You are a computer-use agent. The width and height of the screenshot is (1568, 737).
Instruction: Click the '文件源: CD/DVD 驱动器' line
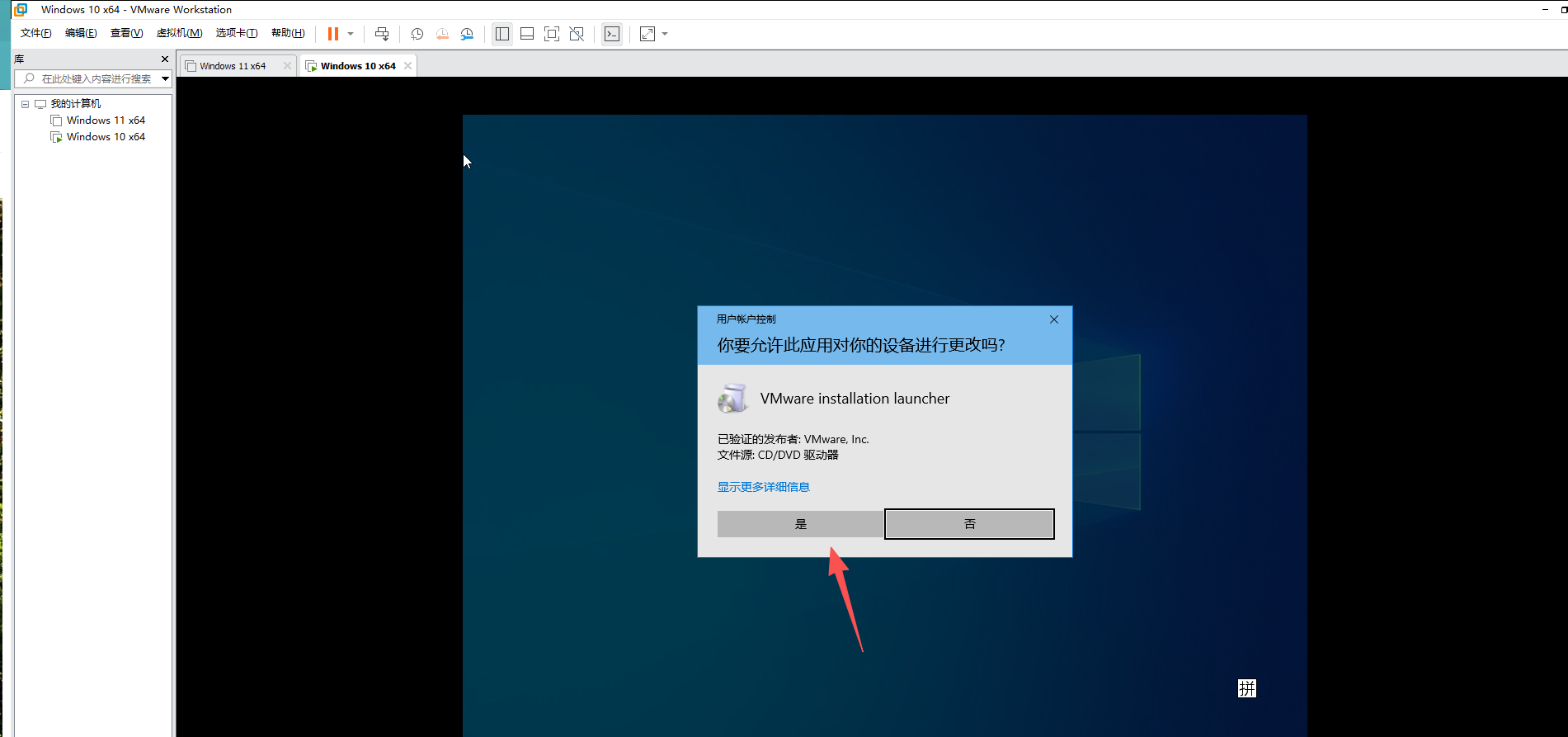(x=778, y=455)
